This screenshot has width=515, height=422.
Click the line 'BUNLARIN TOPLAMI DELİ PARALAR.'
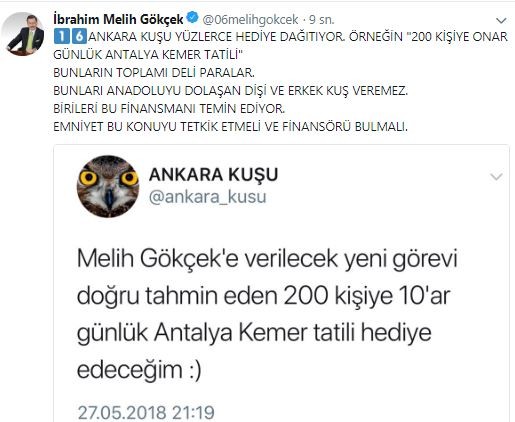coord(154,72)
